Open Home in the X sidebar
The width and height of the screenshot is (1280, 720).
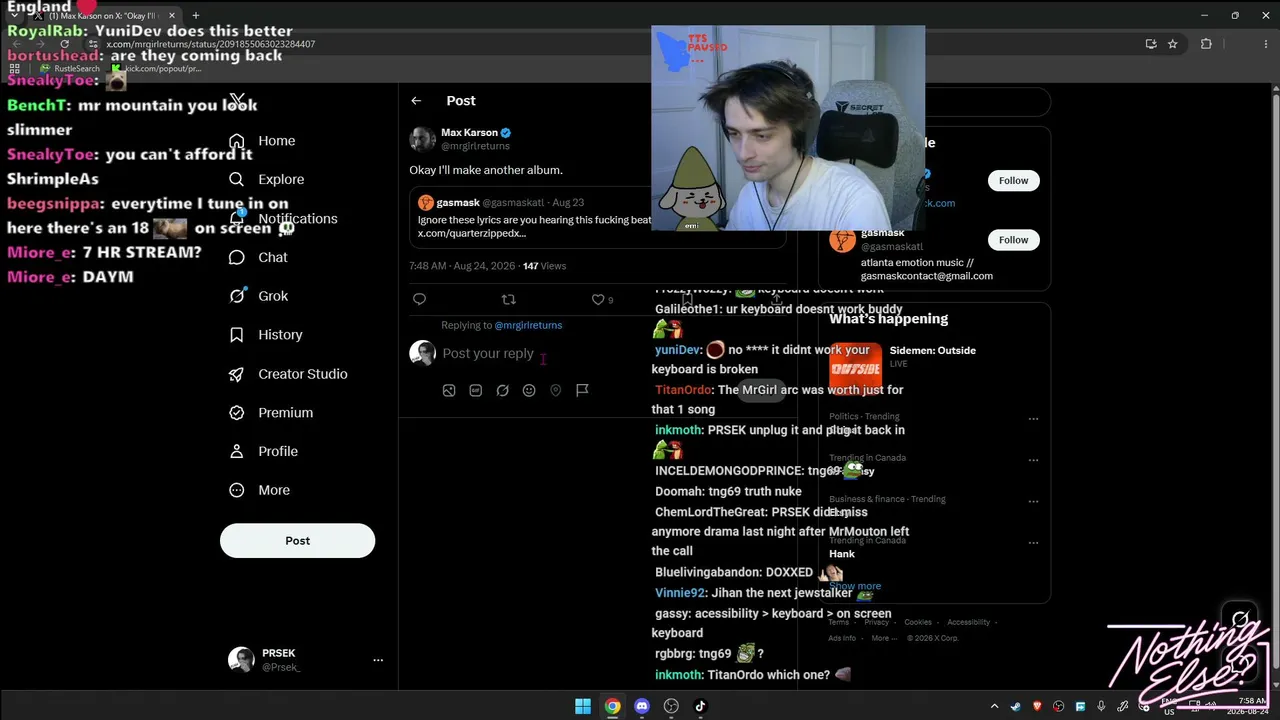tap(262, 141)
